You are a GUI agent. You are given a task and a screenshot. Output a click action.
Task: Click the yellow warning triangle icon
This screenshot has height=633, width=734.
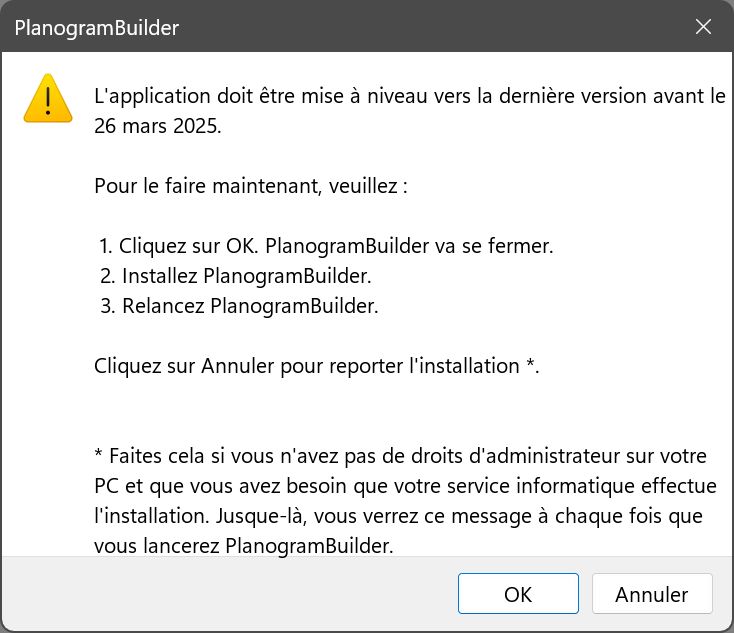tap(48, 98)
